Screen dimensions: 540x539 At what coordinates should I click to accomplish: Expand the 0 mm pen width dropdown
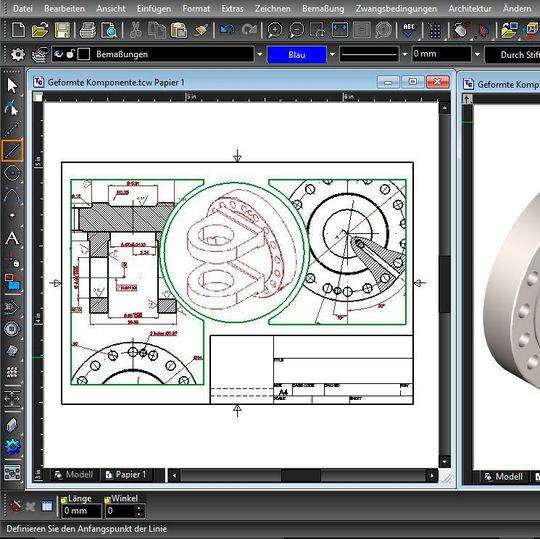coord(477,54)
